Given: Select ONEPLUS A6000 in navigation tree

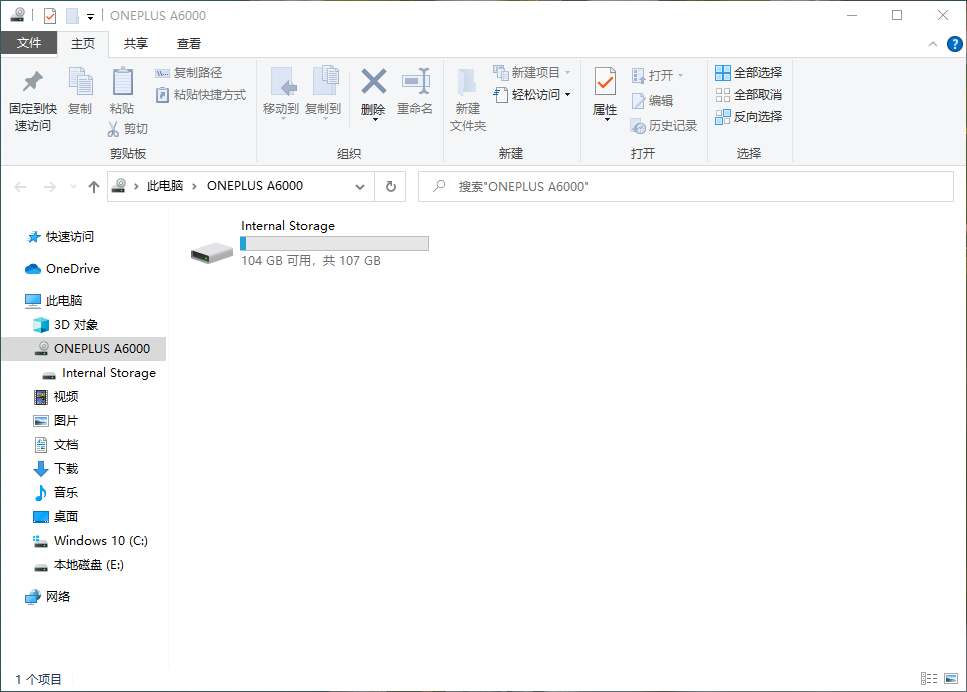Looking at the screenshot, I should [84, 349].
